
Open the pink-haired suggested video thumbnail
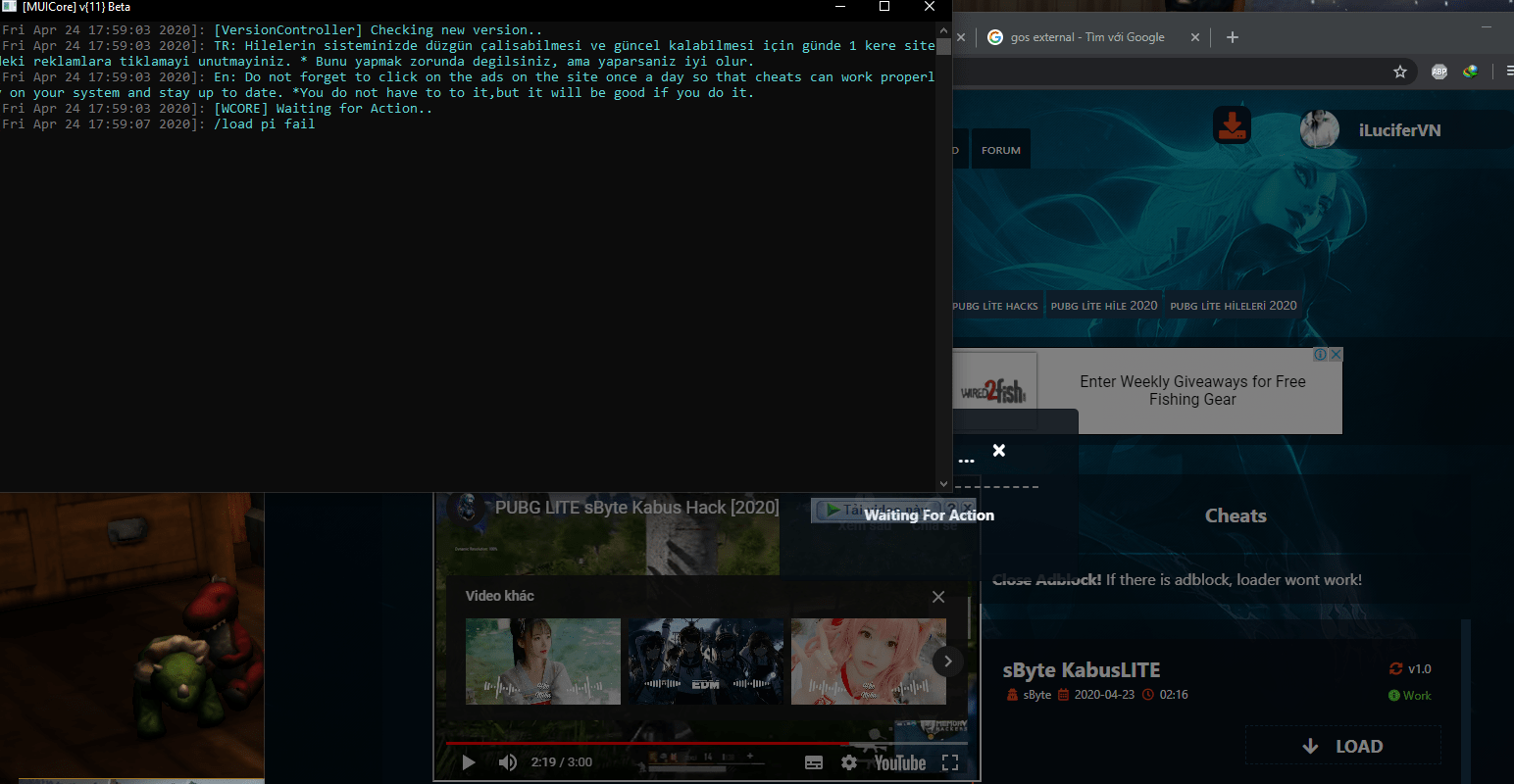[869, 661]
